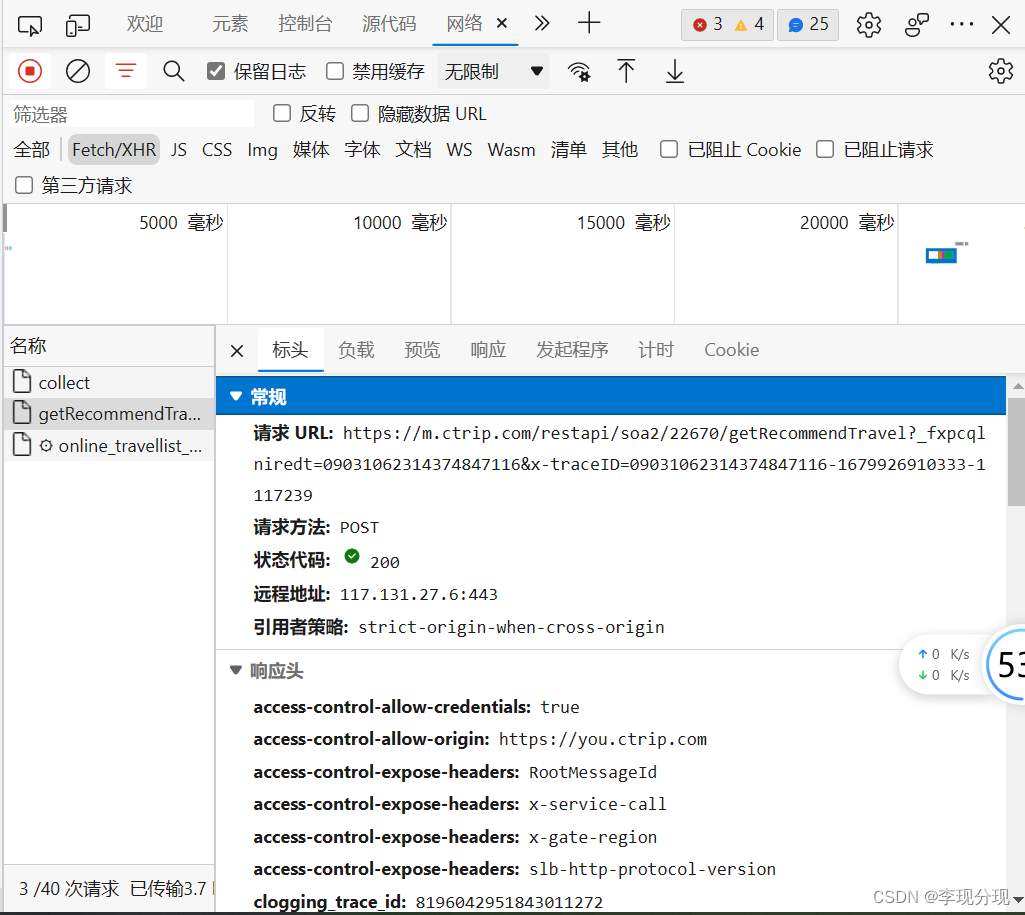Filter requests by 清单

(x=568, y=150)
